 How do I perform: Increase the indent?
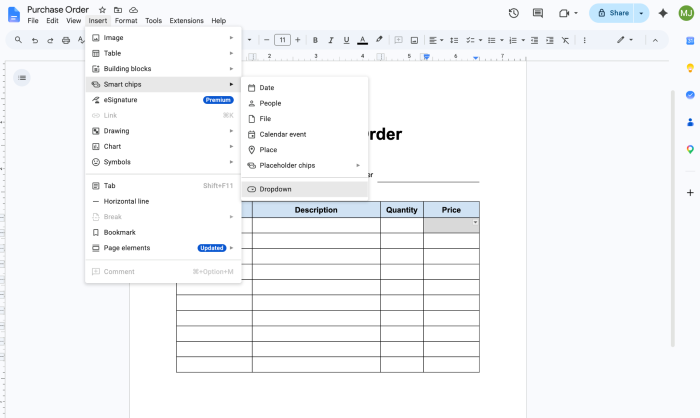pos(550,40)
